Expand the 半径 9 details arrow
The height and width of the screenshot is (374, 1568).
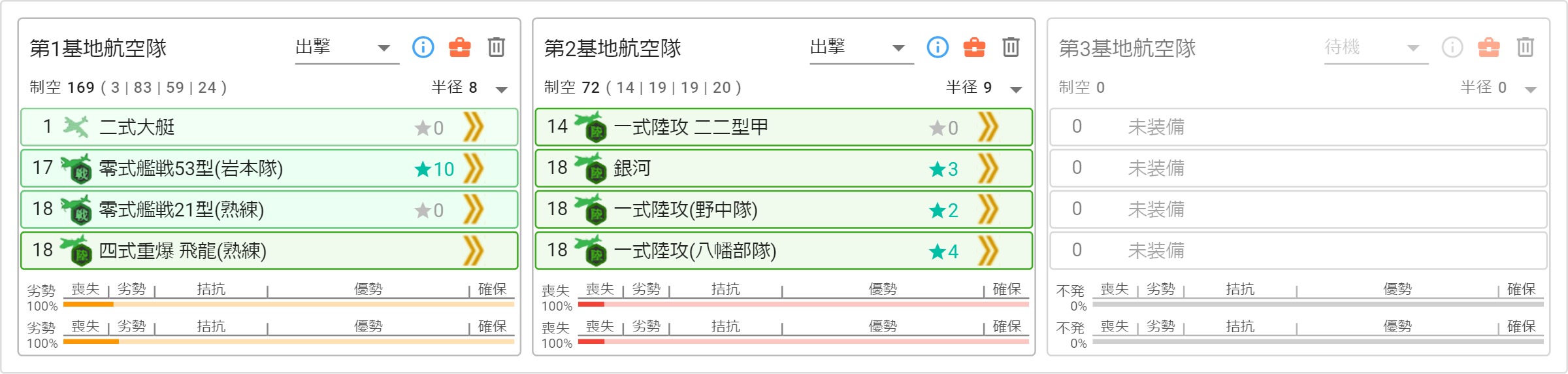coord(1016,89)
